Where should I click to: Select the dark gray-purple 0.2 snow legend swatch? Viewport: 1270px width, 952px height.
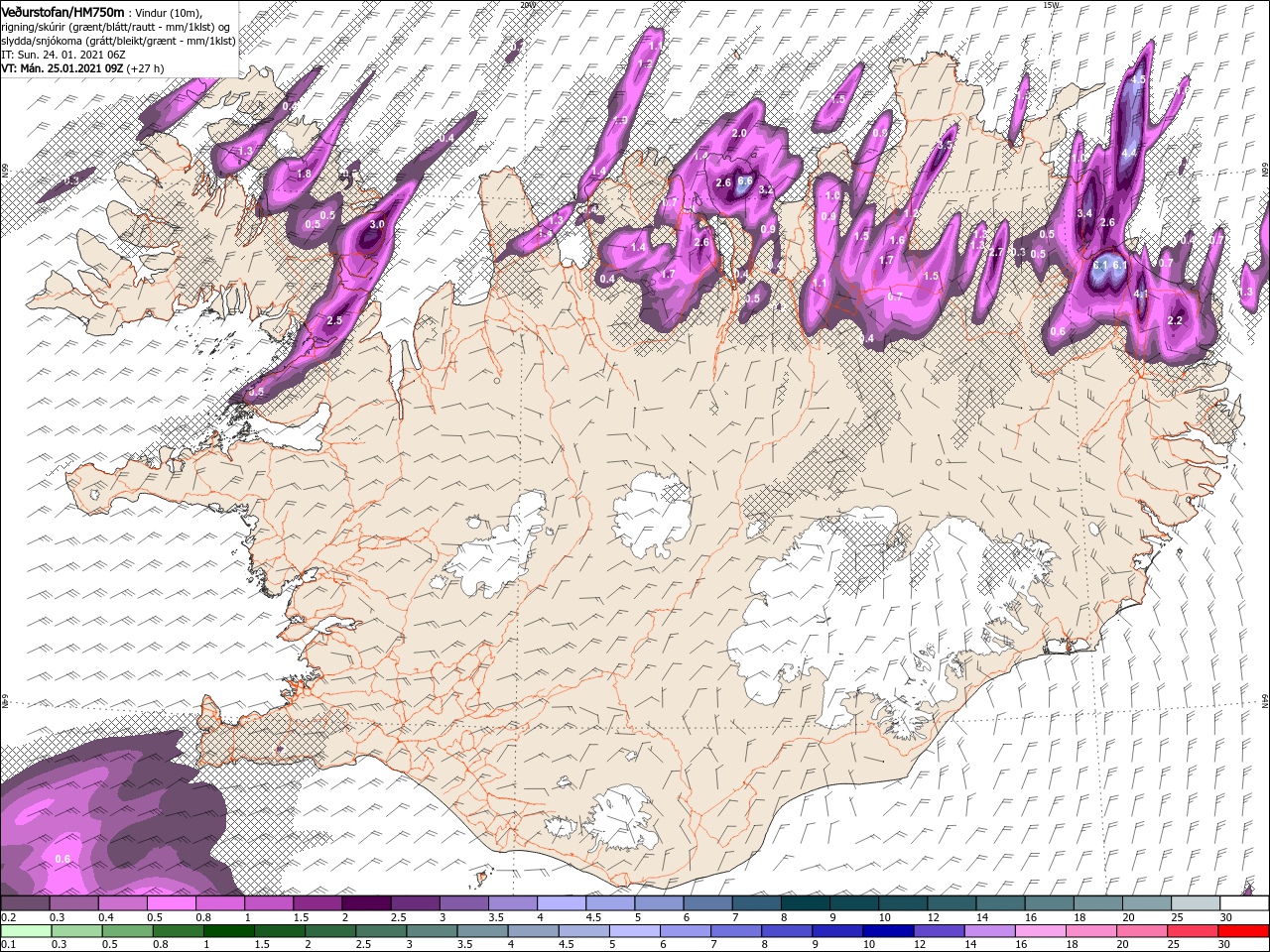coord(25,903)
